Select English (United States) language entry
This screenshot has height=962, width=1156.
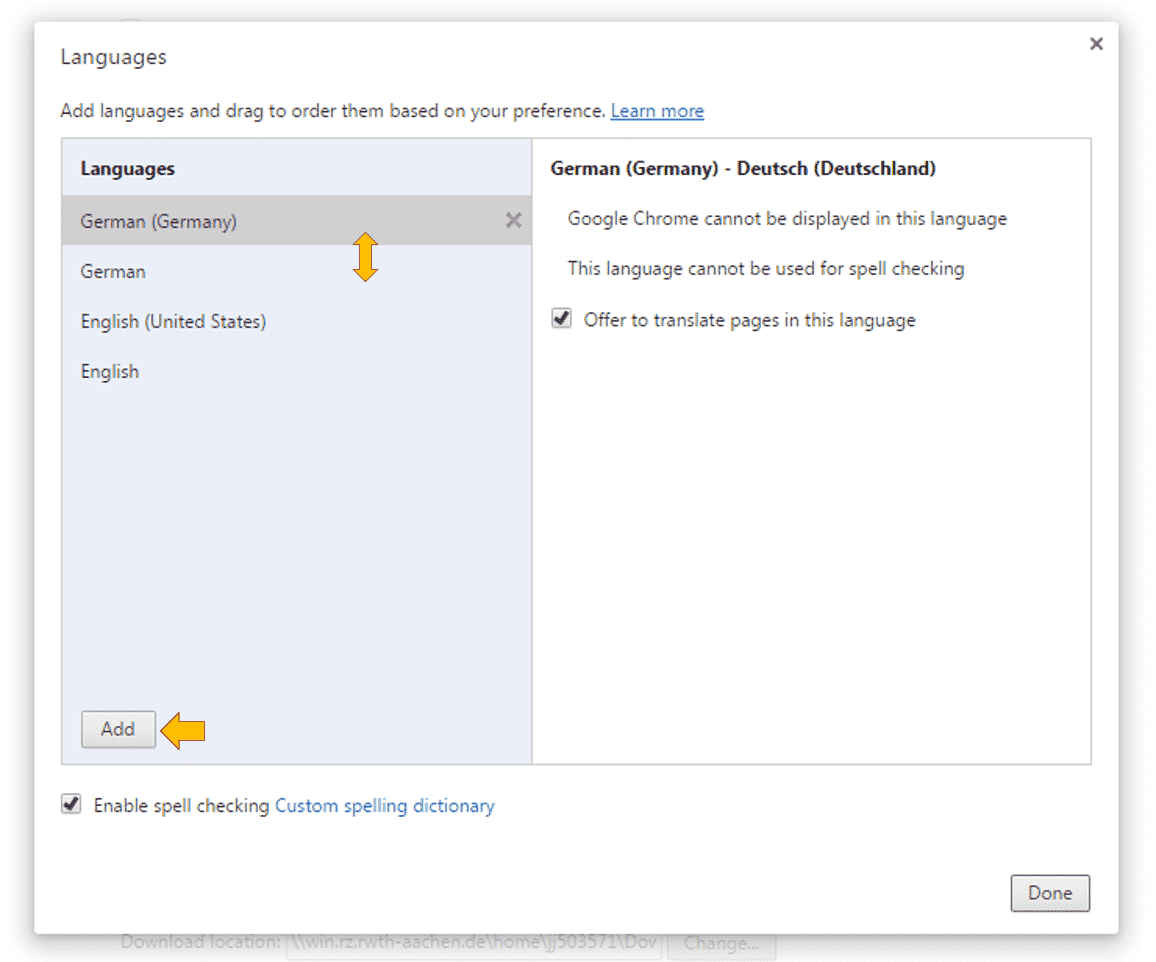point(173,321)
